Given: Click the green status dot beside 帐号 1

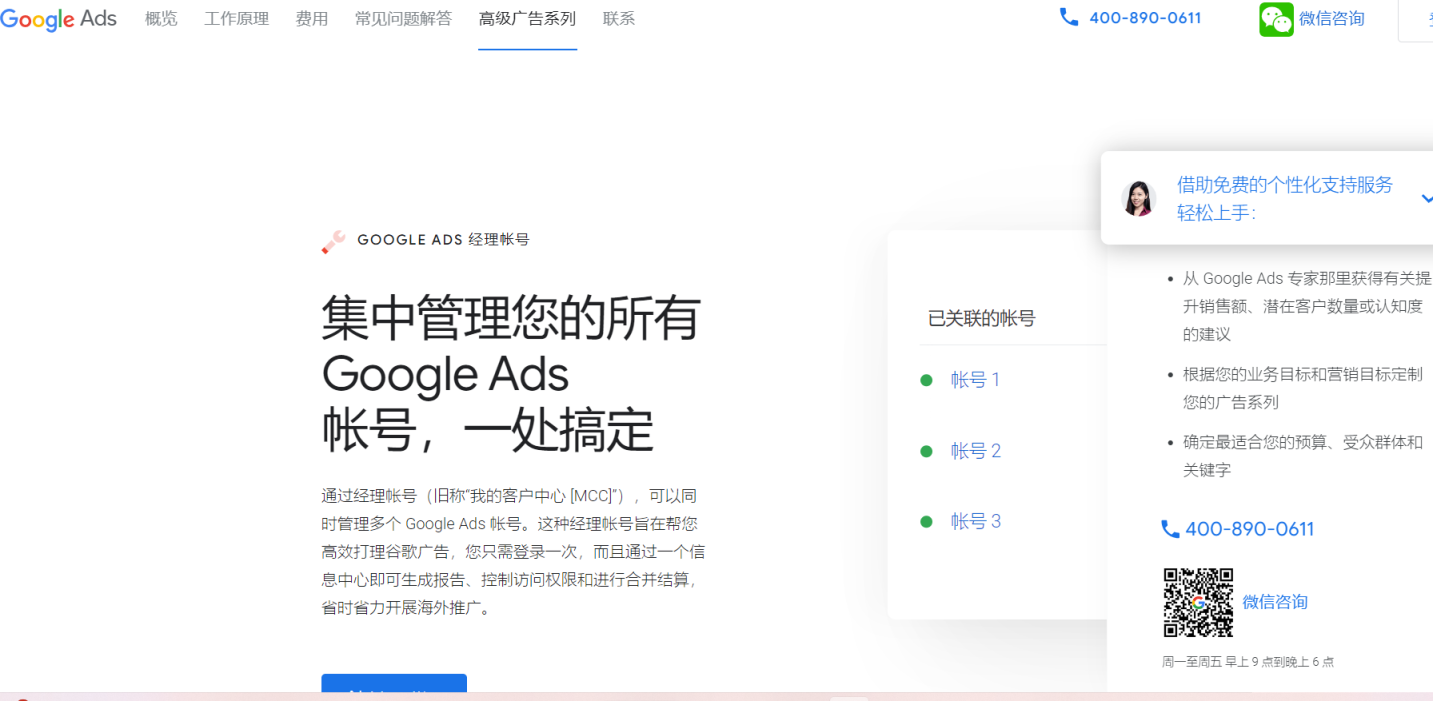Looking at the screenshot, I should tap(925, 380).
